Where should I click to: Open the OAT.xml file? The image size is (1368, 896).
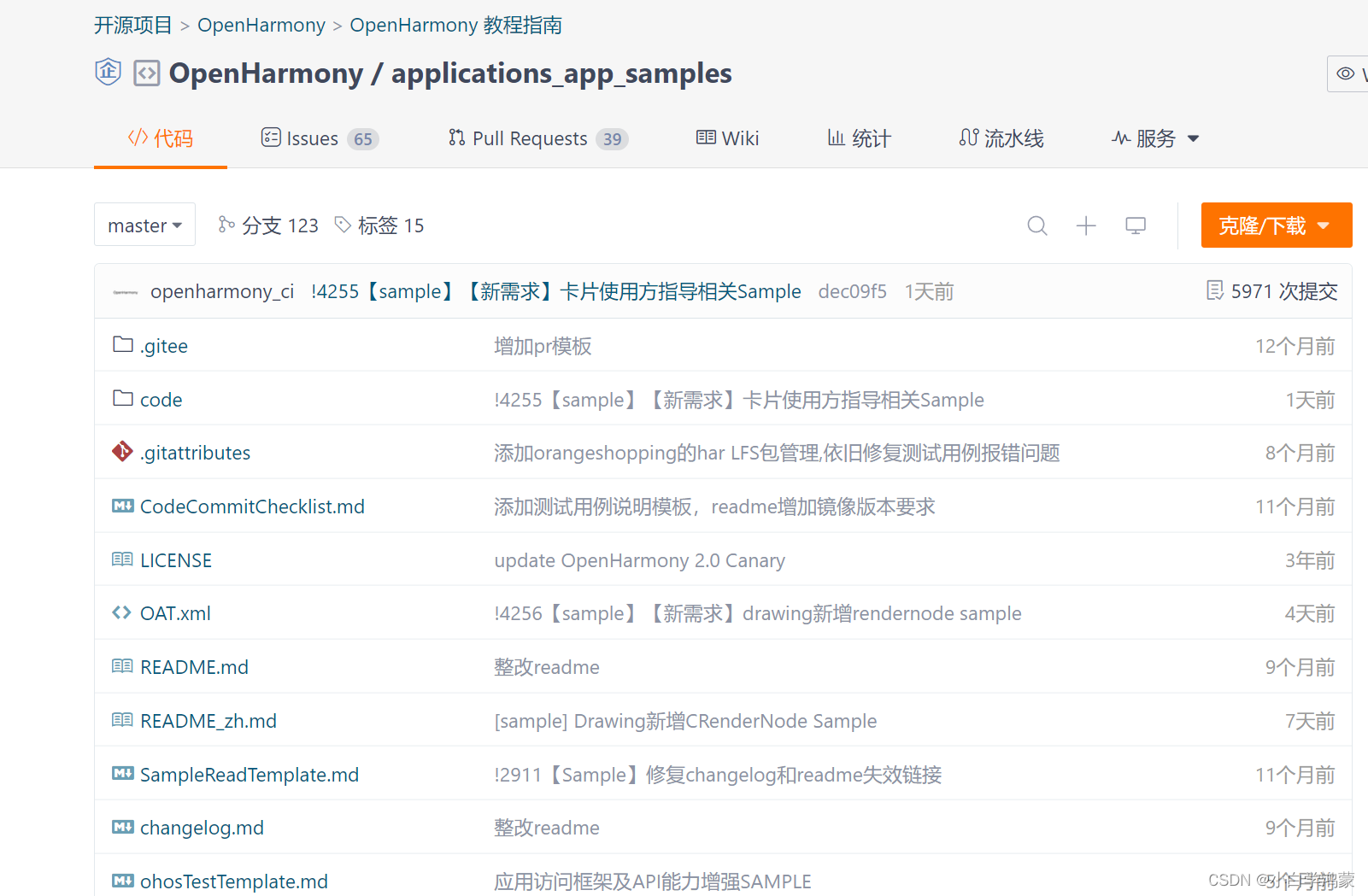click(x=175, y=613)
